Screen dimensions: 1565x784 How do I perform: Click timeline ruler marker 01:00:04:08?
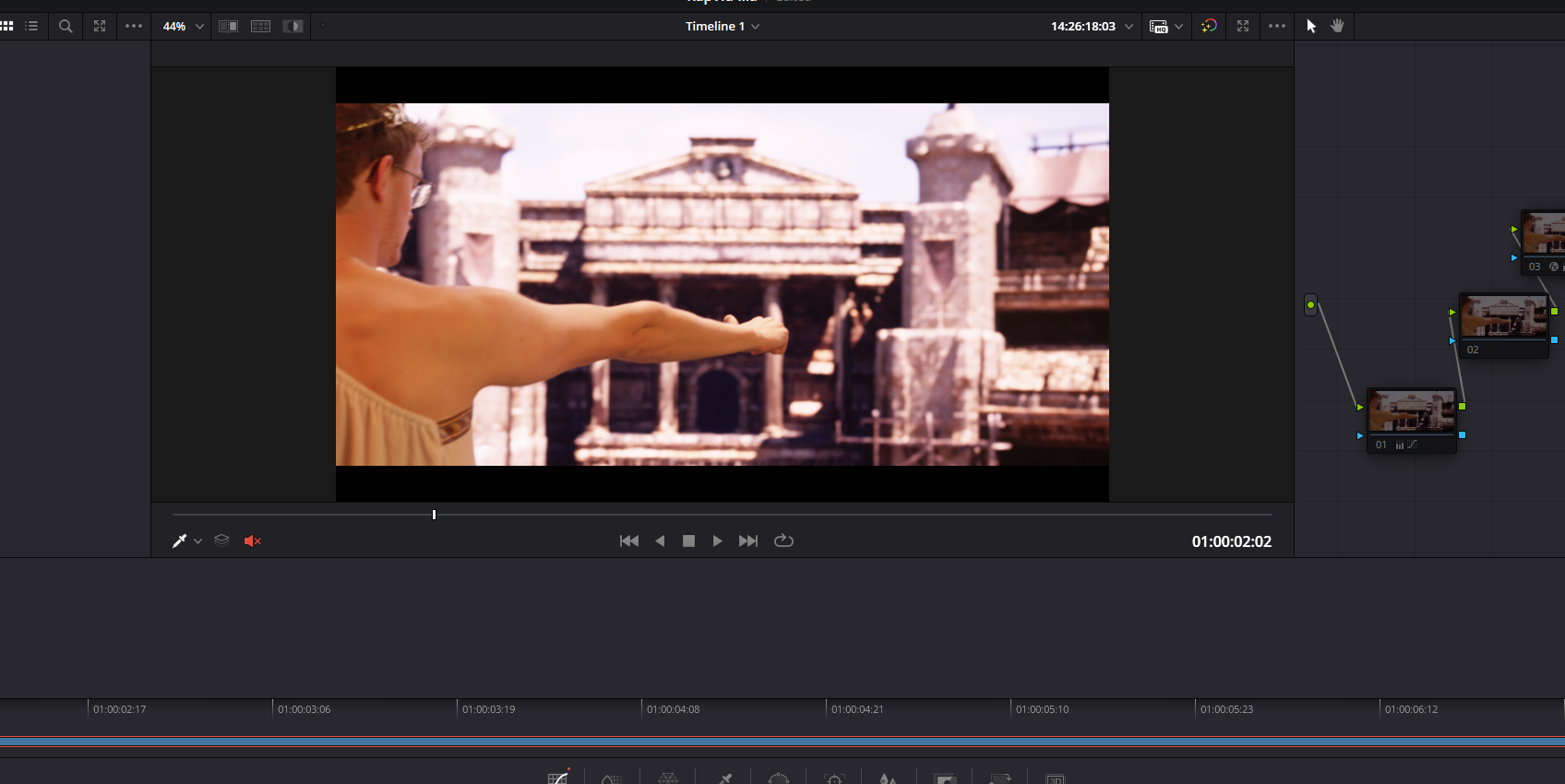coord(673,709)
